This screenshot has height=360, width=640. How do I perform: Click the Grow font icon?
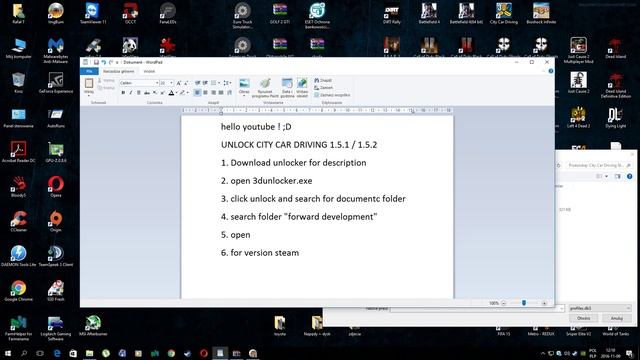[x=178, y=83]
